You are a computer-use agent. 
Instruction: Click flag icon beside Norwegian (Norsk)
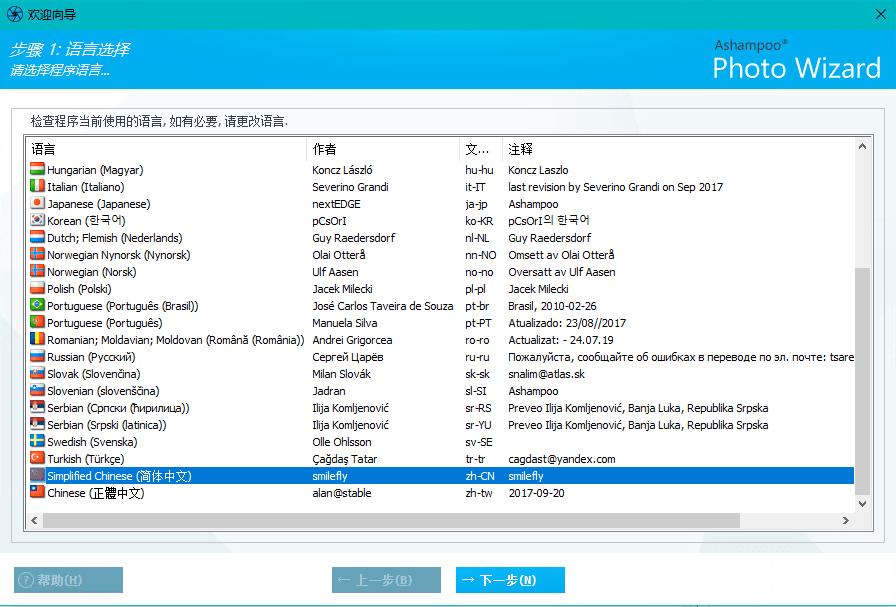[37, 271]
